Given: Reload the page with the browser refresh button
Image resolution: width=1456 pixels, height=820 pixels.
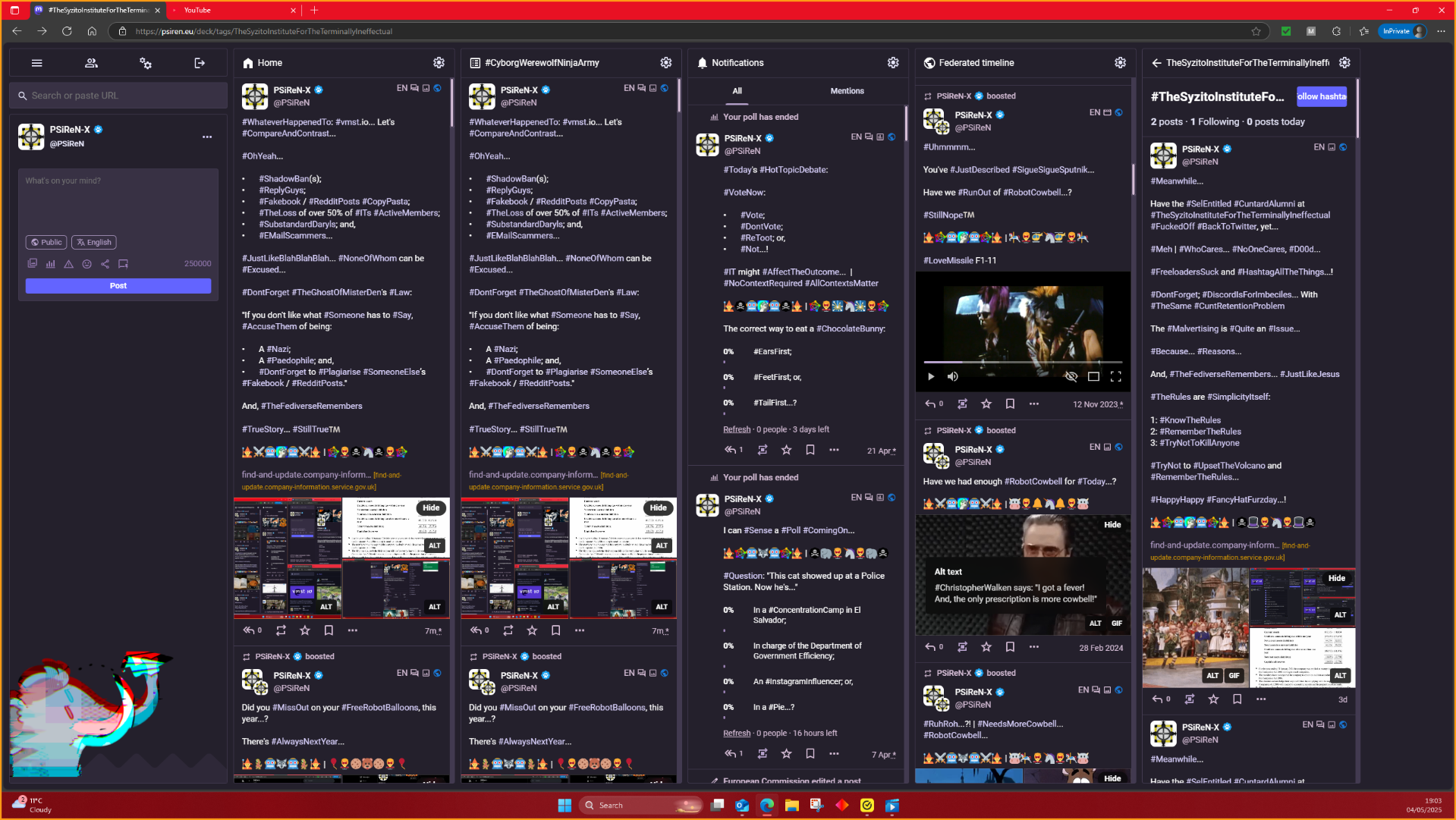Looking at the screenshot, I should pos(67,31).
